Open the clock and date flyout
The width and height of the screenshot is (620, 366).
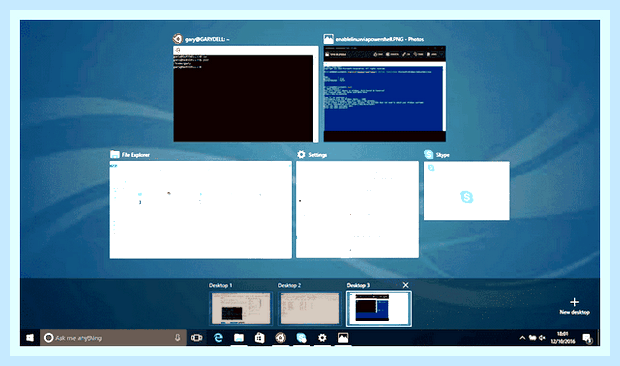(x=563, y=338)
